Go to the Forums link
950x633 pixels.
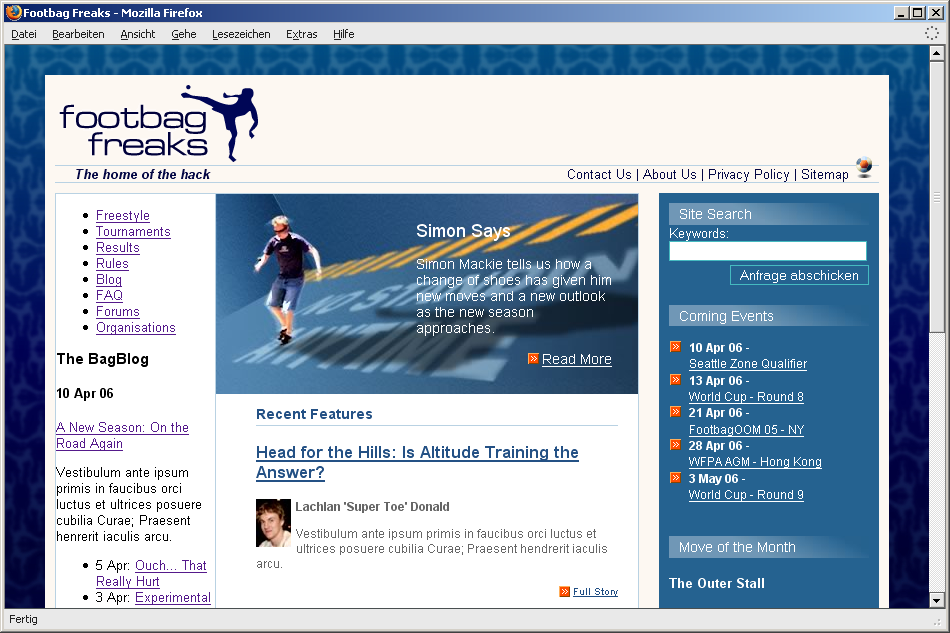click(118, 311)
